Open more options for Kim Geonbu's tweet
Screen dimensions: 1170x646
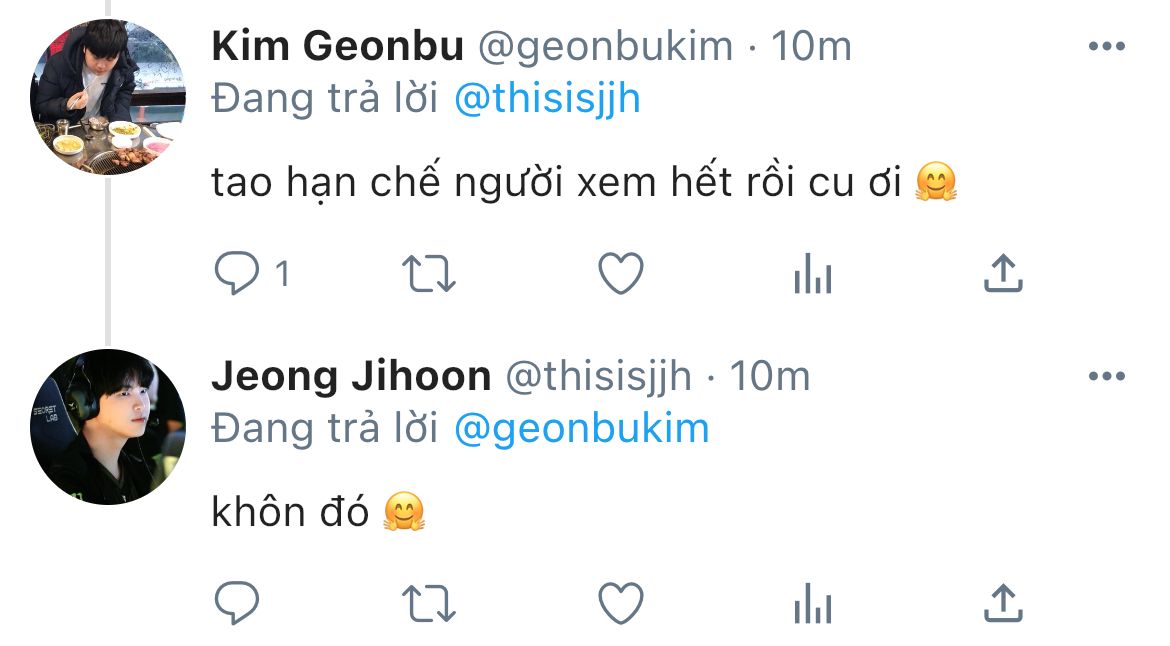[x=1106, y=46]
